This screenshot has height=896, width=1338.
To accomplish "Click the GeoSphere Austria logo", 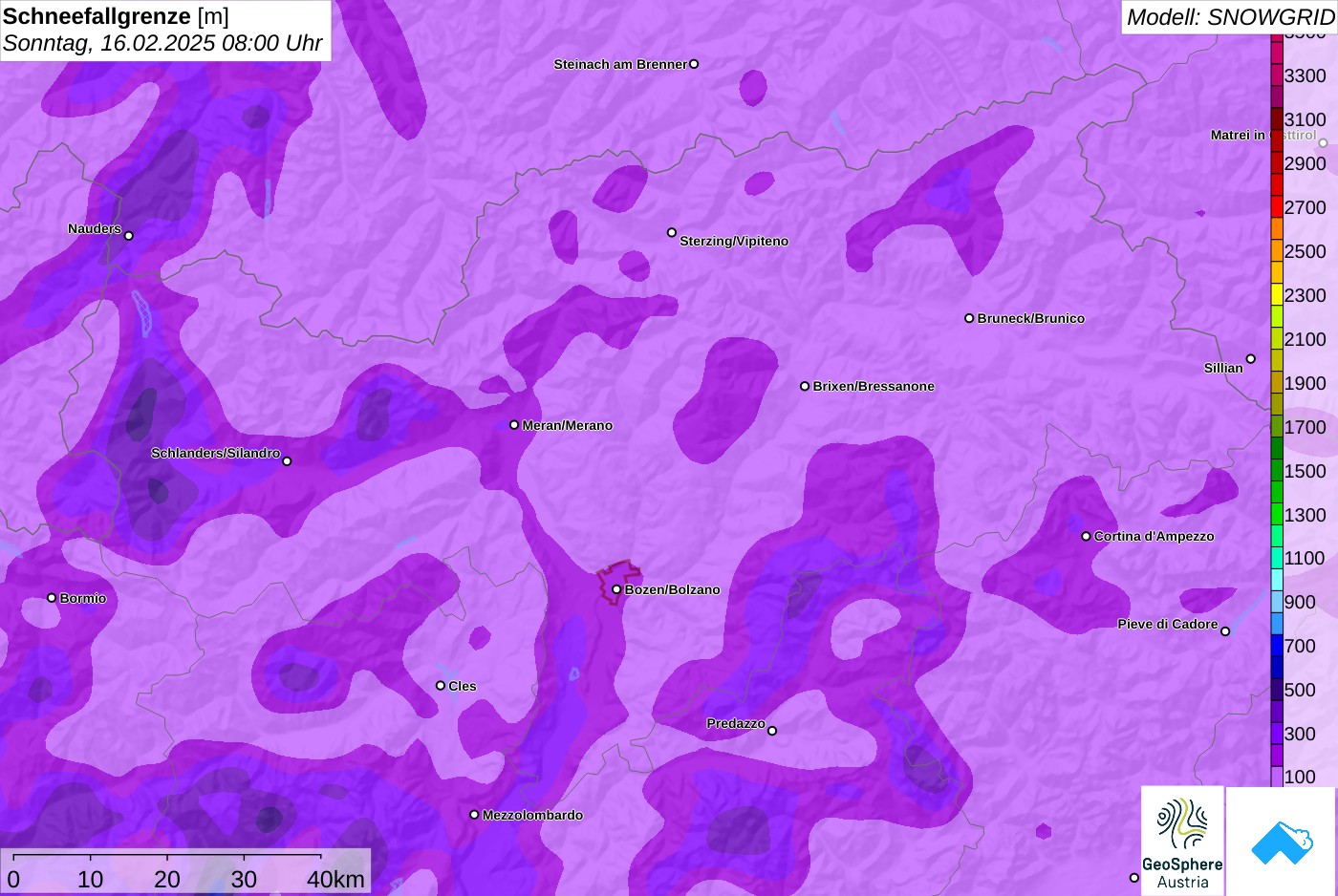I will pyautogui.click(x=1182, y=841).
